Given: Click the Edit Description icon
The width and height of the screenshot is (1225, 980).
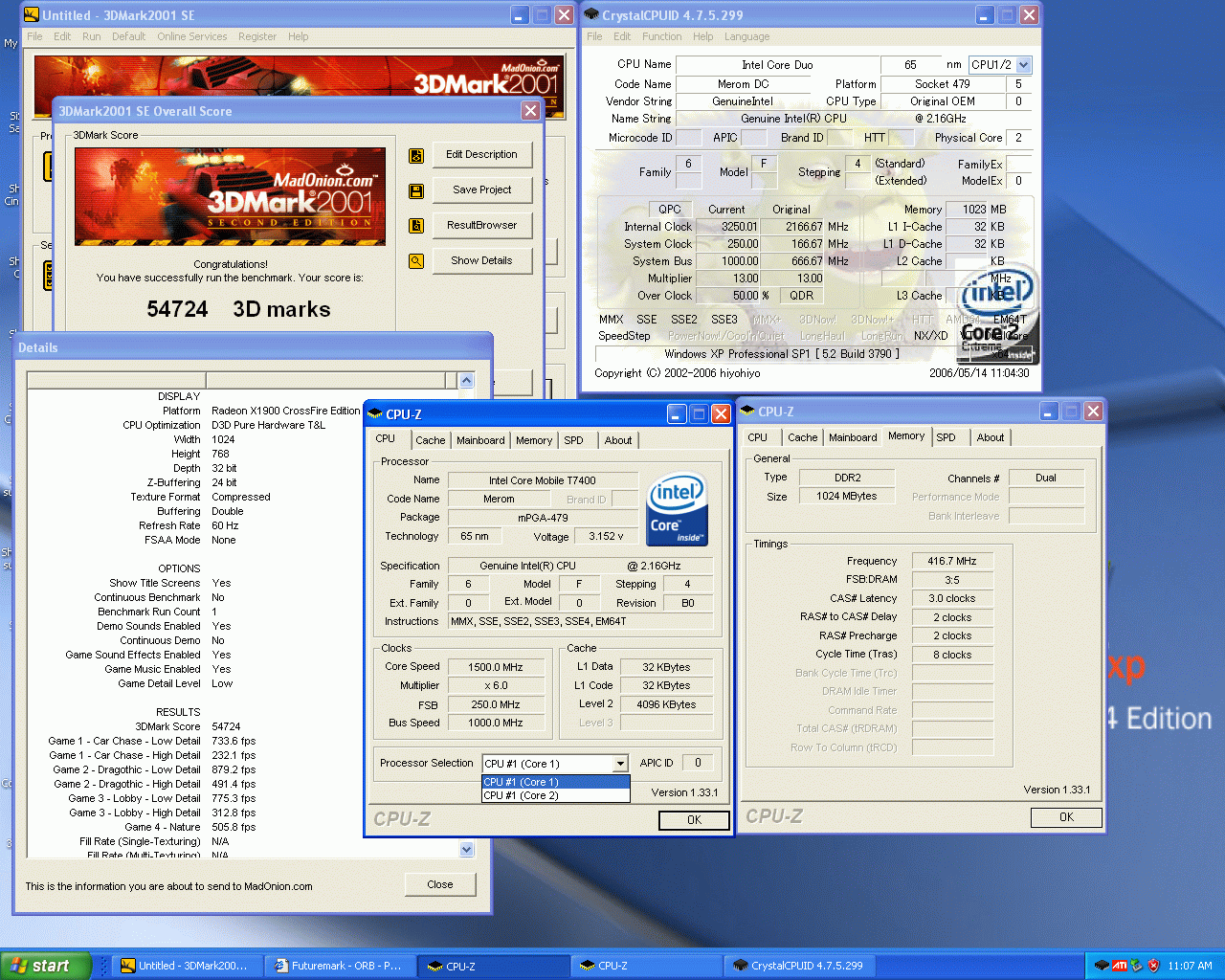Looking at the screenshot, I should pos(416,155).
